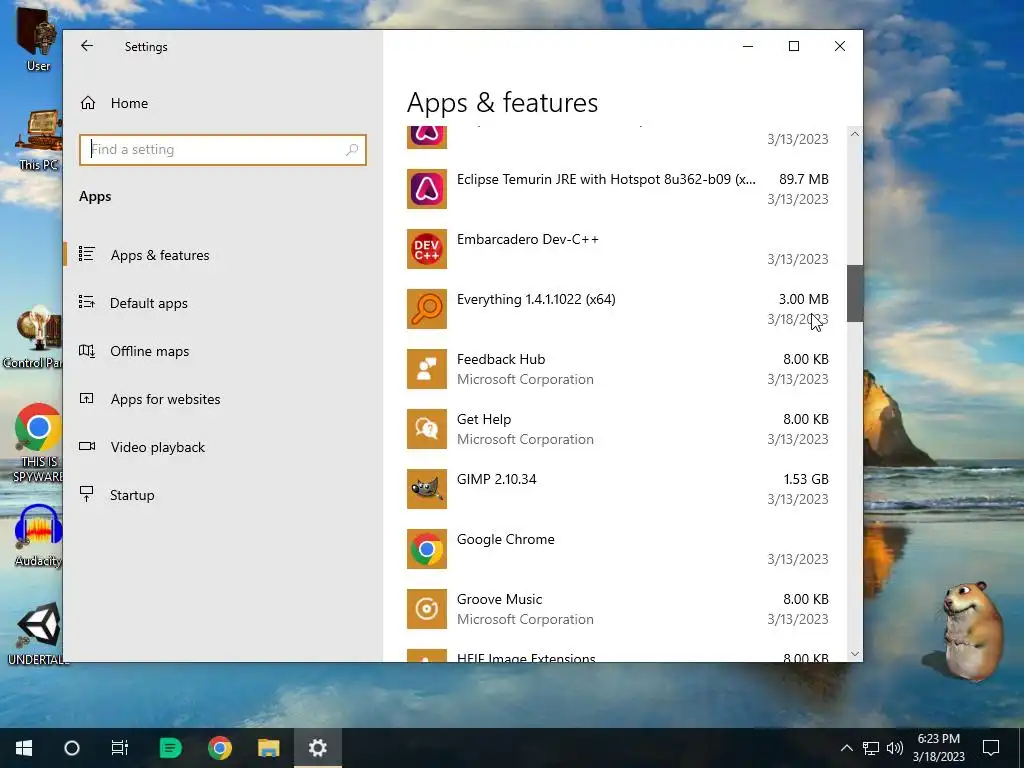The width and height of the screenshot is (1024, 768).
Task: Open Apps & features section
Action: pos(160,255)
